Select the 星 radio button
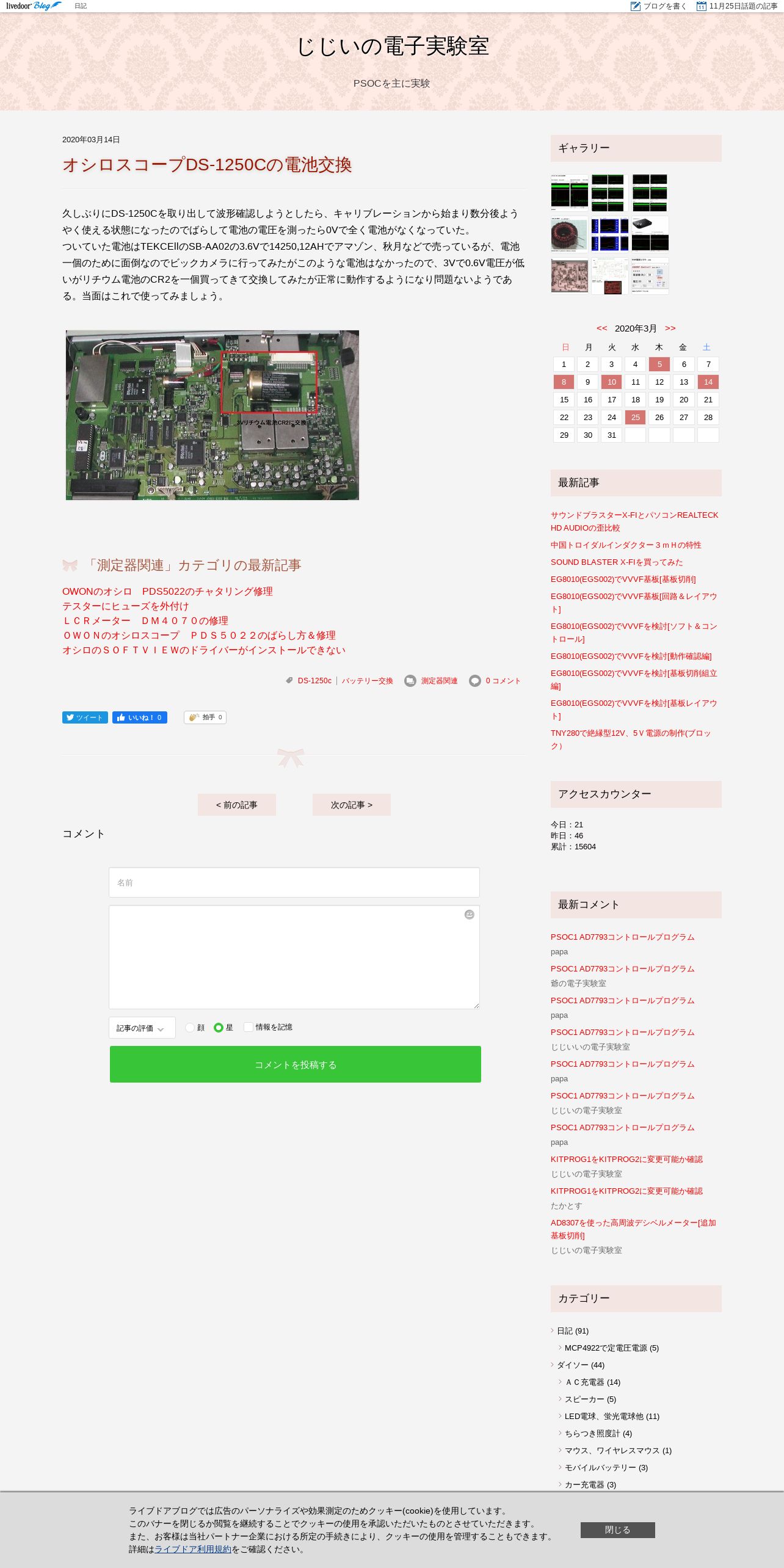The image size is (784, 1568). [219, 1028]
